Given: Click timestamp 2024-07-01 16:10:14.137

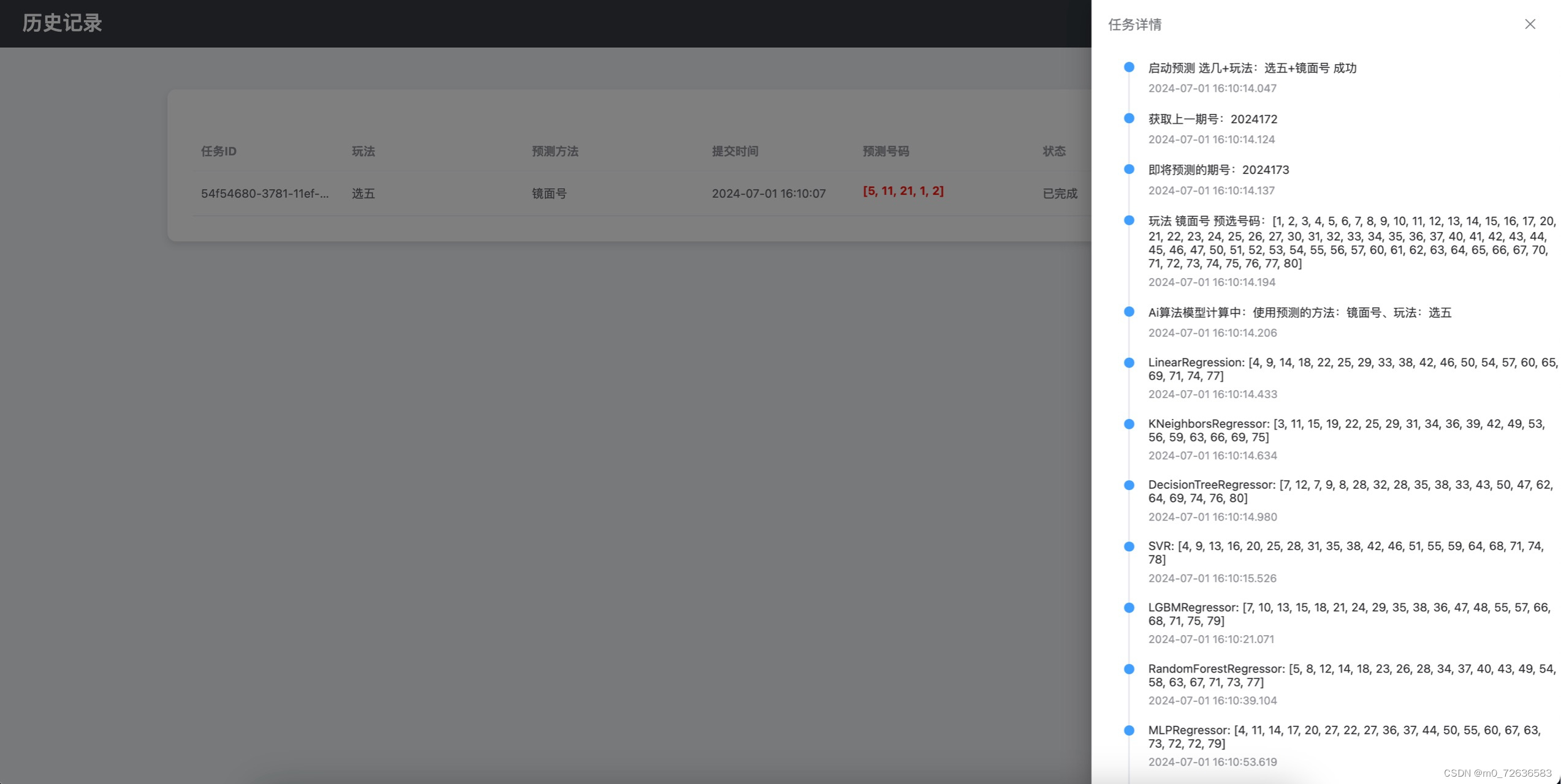Looking at the screenshot, I should [1212, 190].
